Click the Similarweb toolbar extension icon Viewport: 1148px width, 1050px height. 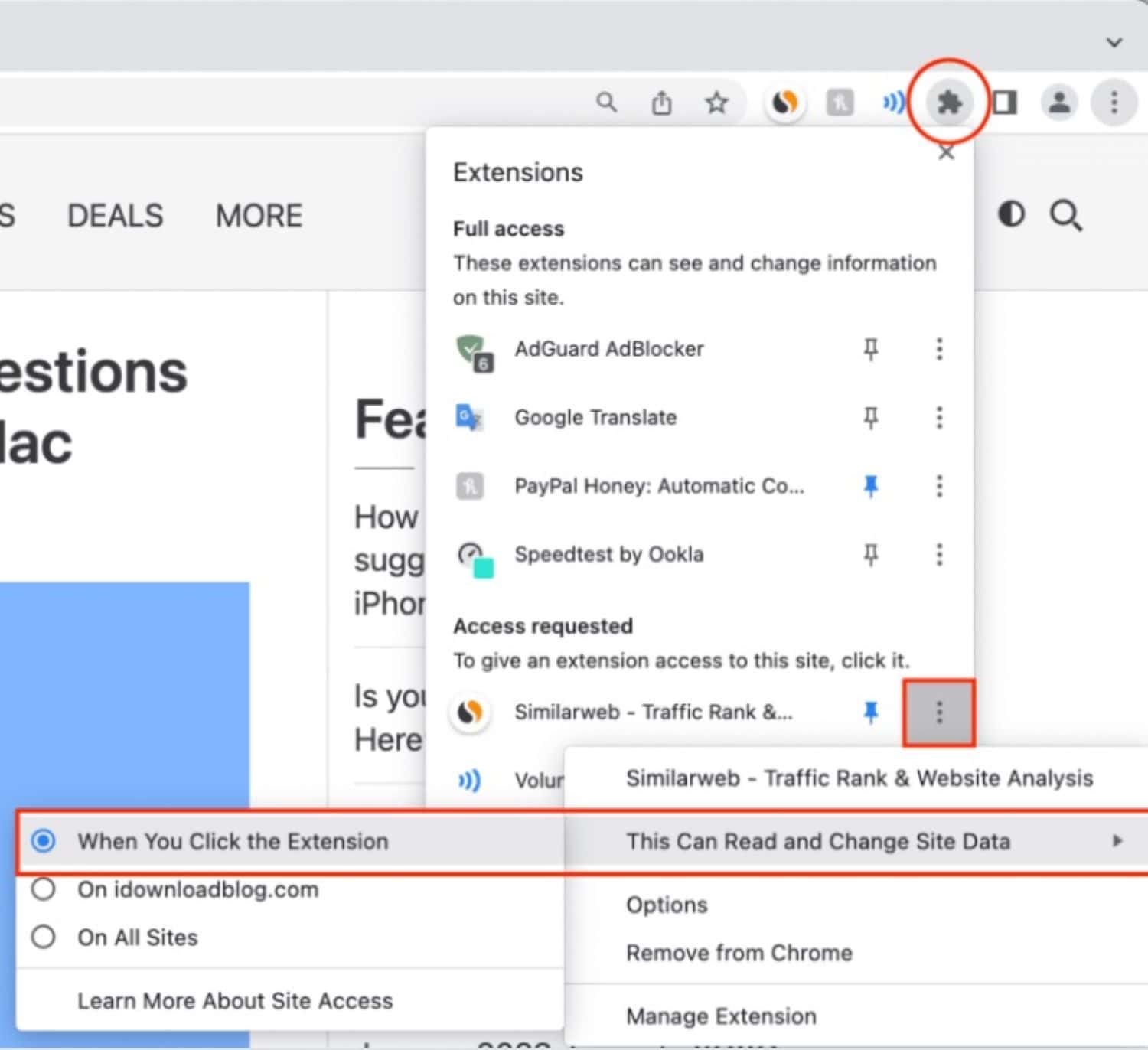785,102
